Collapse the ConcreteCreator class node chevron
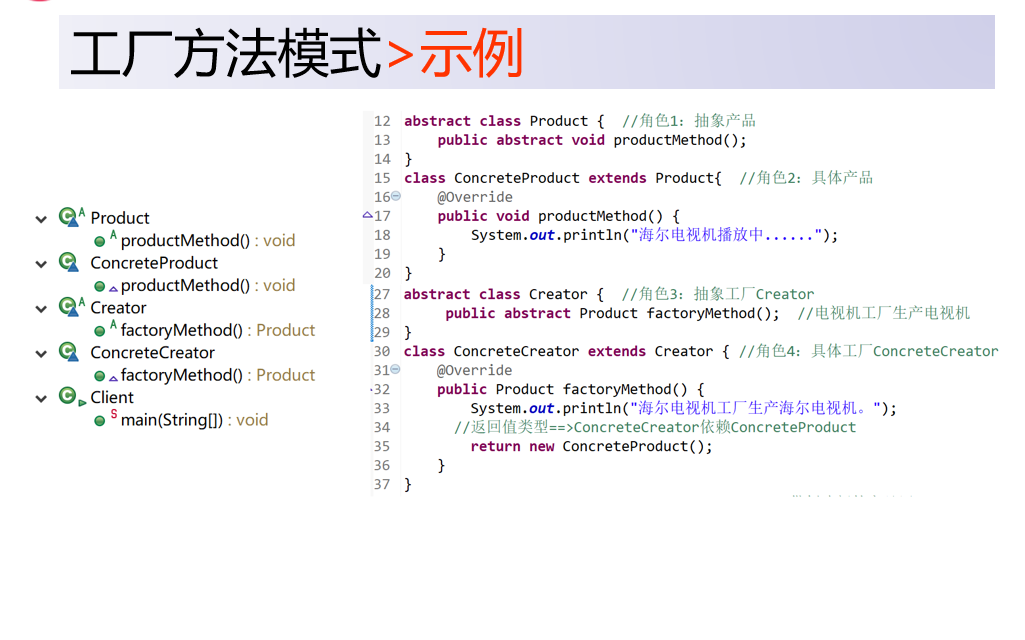This screenshot has width=1025, height=640. pos(41,354)
